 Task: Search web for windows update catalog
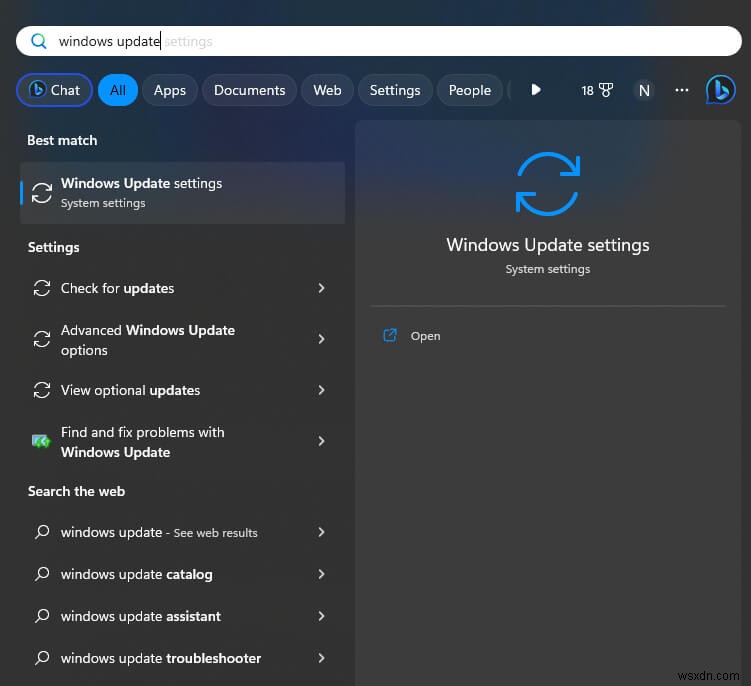click(x=182, y=574)
